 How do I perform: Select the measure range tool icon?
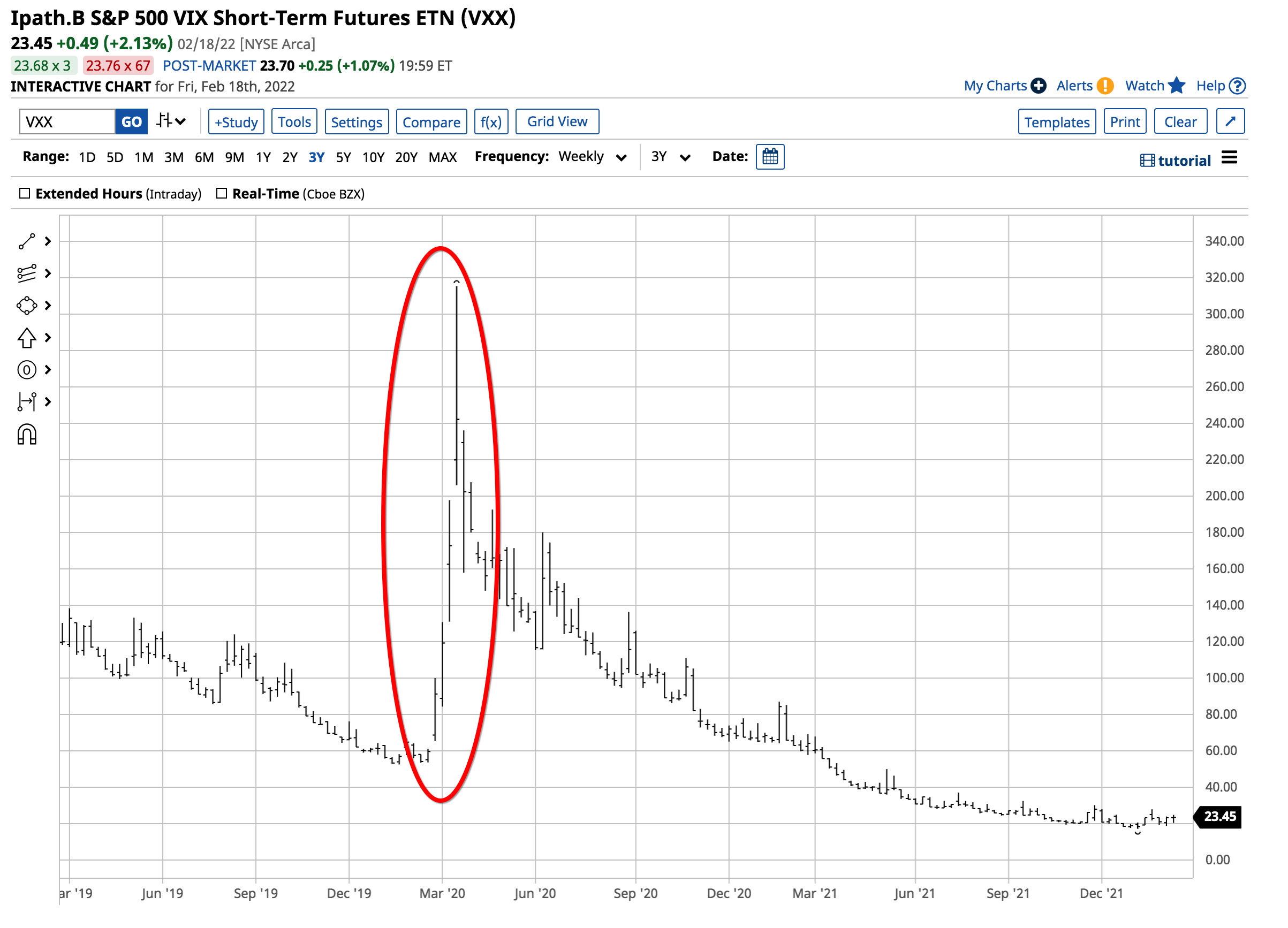tap(27, 402)
